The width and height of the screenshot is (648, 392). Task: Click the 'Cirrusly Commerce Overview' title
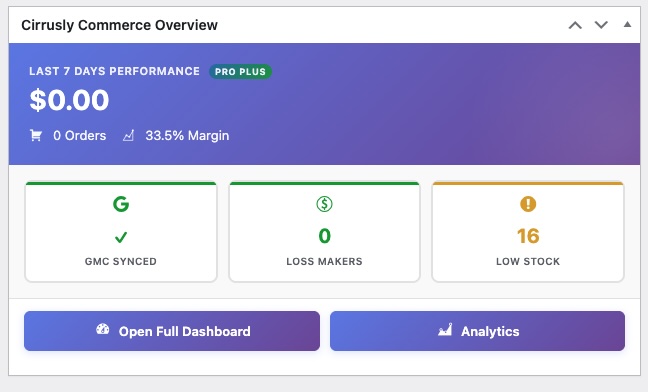coord(119,25)
